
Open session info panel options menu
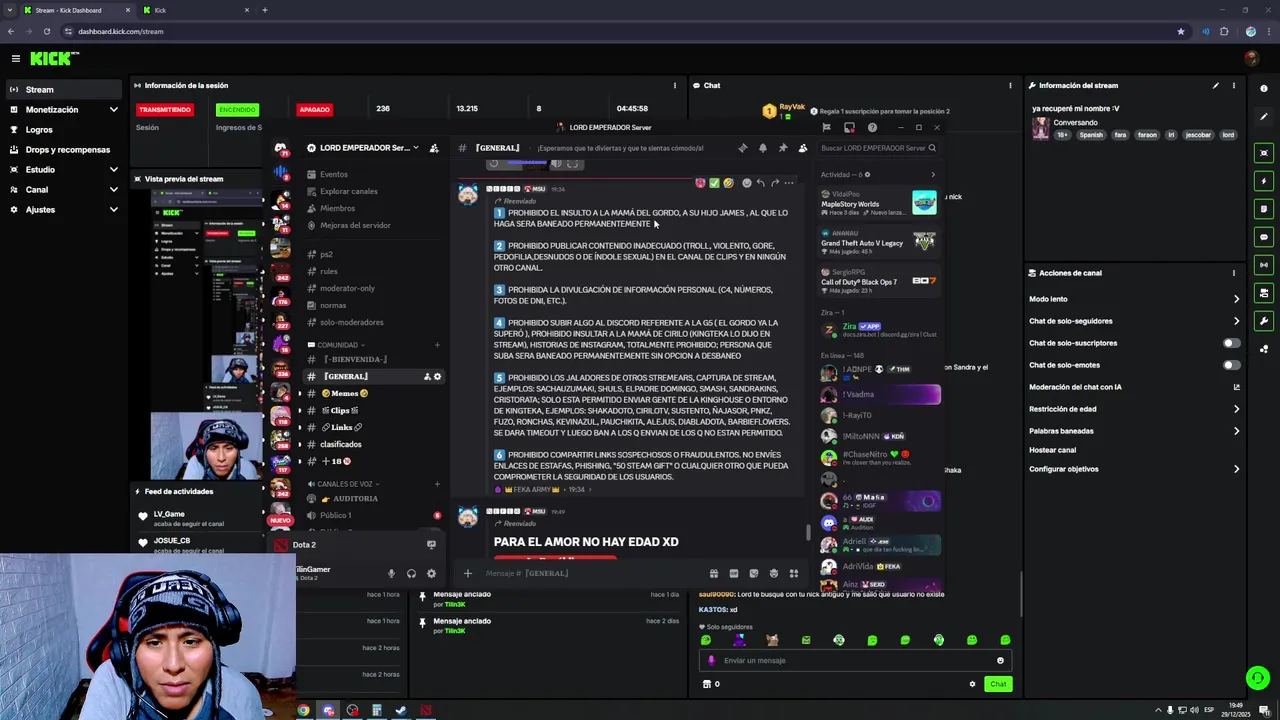(x=675, y=86)
